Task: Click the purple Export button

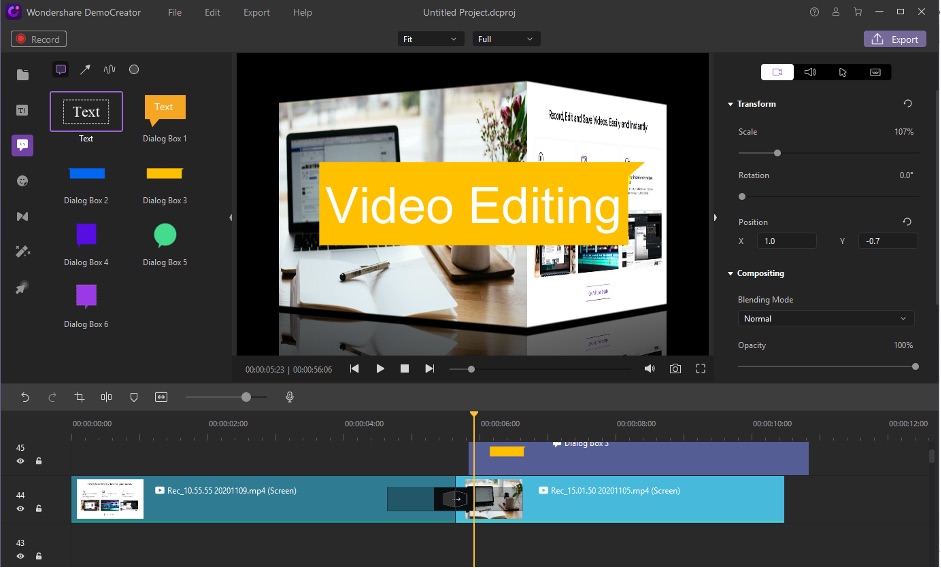Action: pos(894,39)
